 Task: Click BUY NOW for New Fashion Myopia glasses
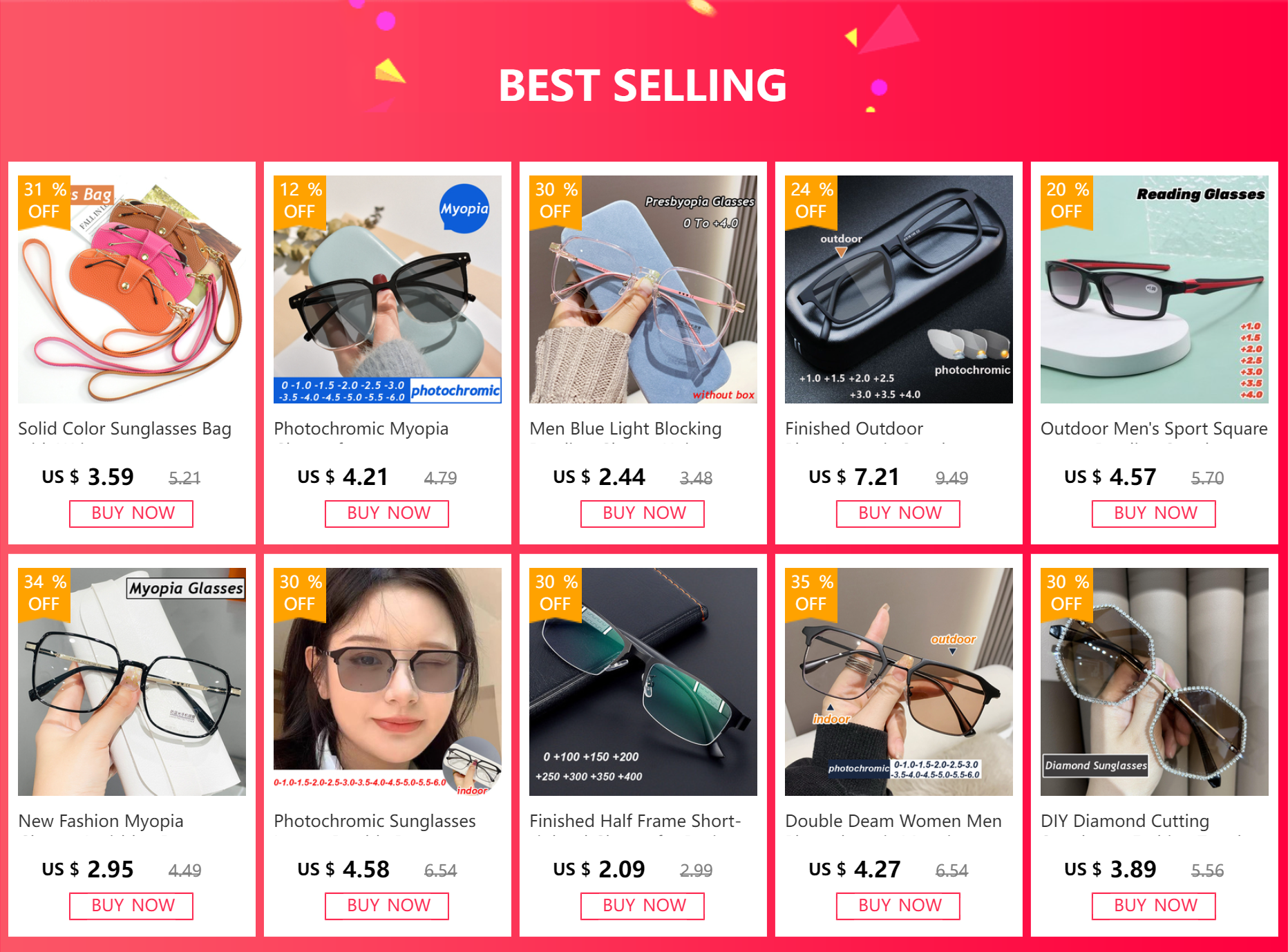131,906
